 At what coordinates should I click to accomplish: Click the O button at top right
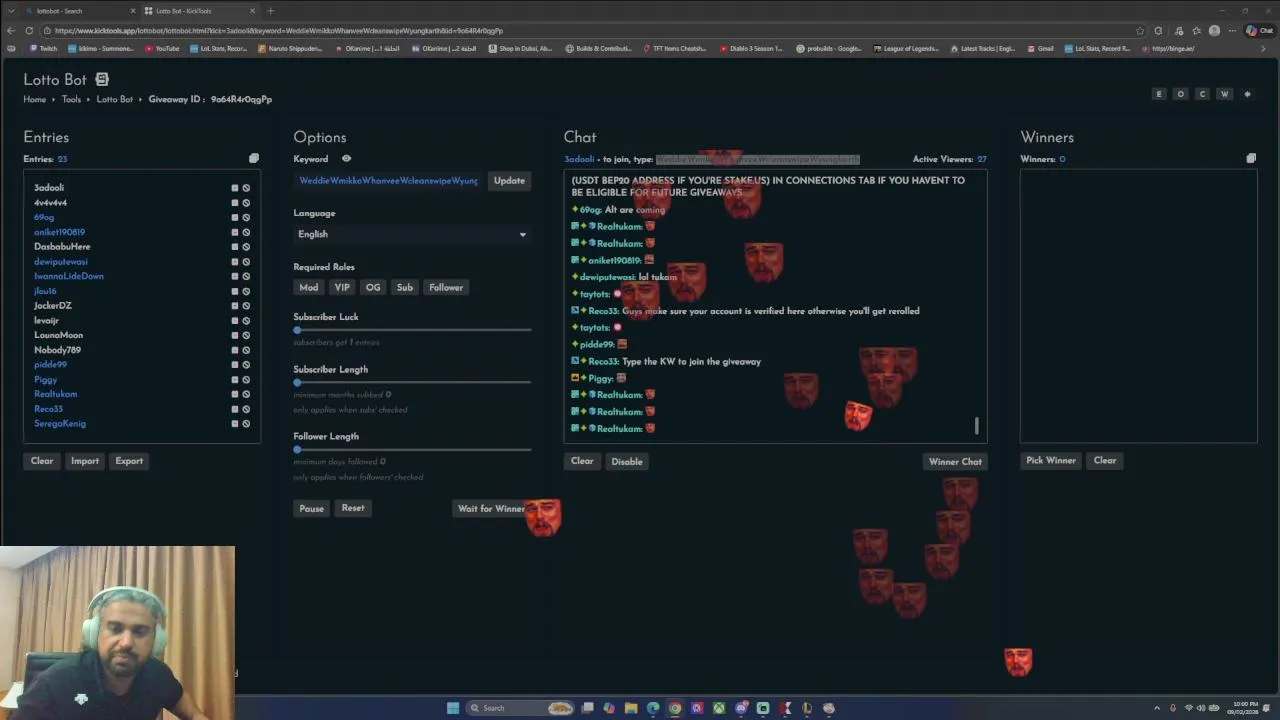(1181, 94)
